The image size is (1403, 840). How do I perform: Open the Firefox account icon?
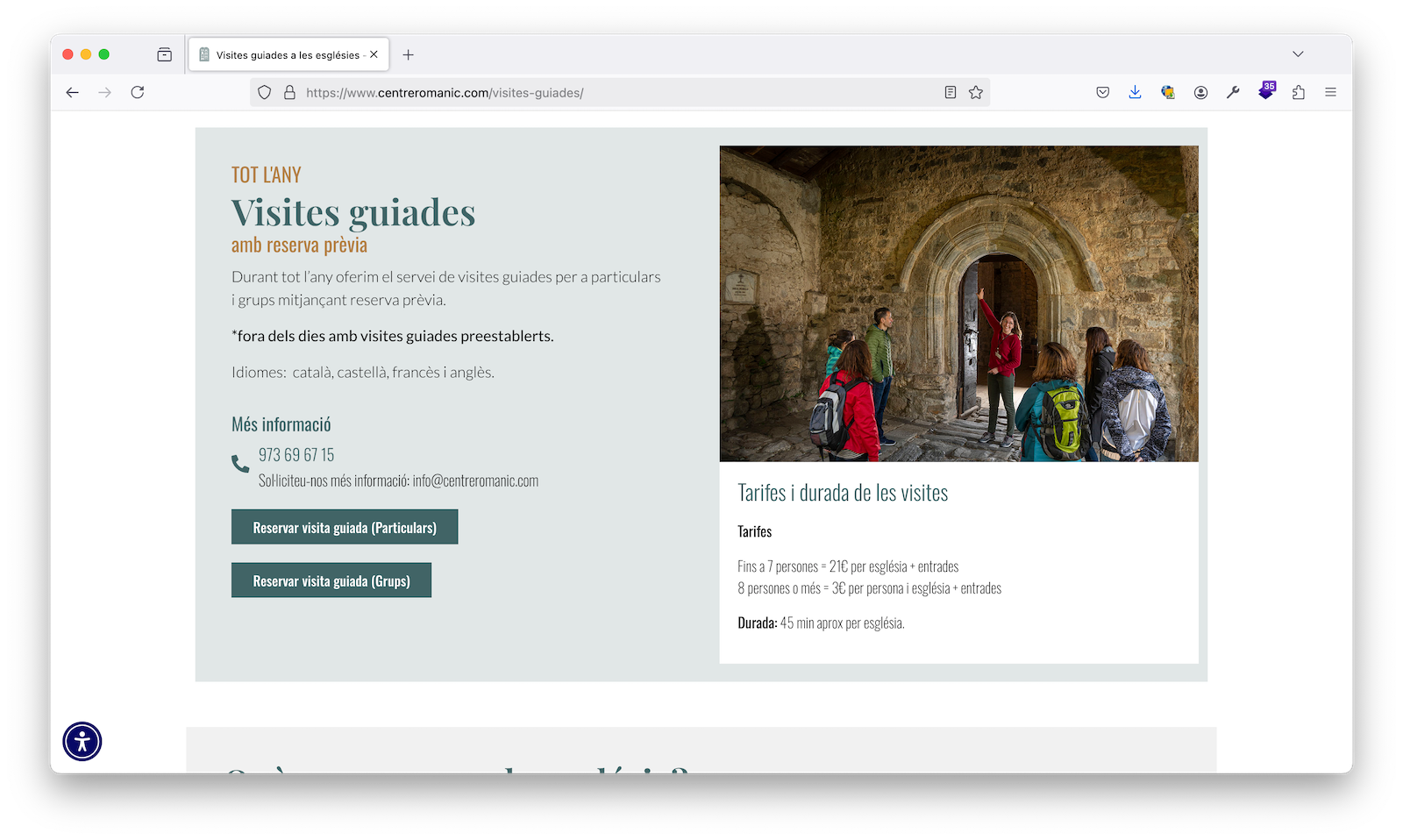tap(1200, 92)
